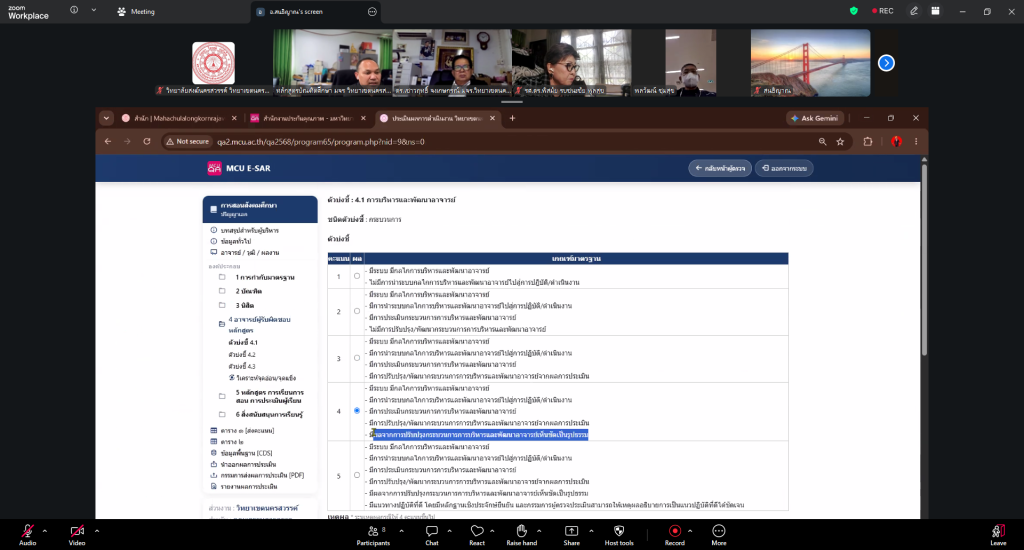Click the meeting info icon next to Zoom Workplace
Viewport: 1024px width, 550px height.
coord(74,10)
